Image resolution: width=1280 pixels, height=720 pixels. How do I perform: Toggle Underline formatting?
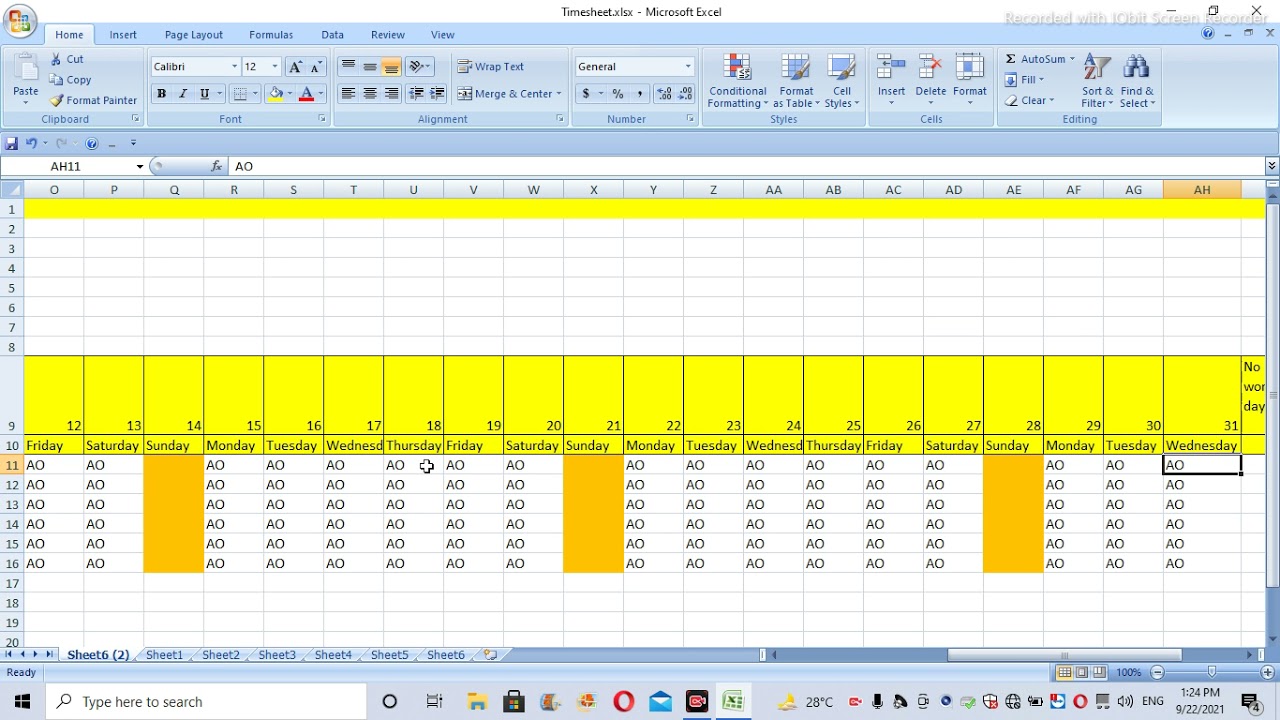tap(205, 94)
